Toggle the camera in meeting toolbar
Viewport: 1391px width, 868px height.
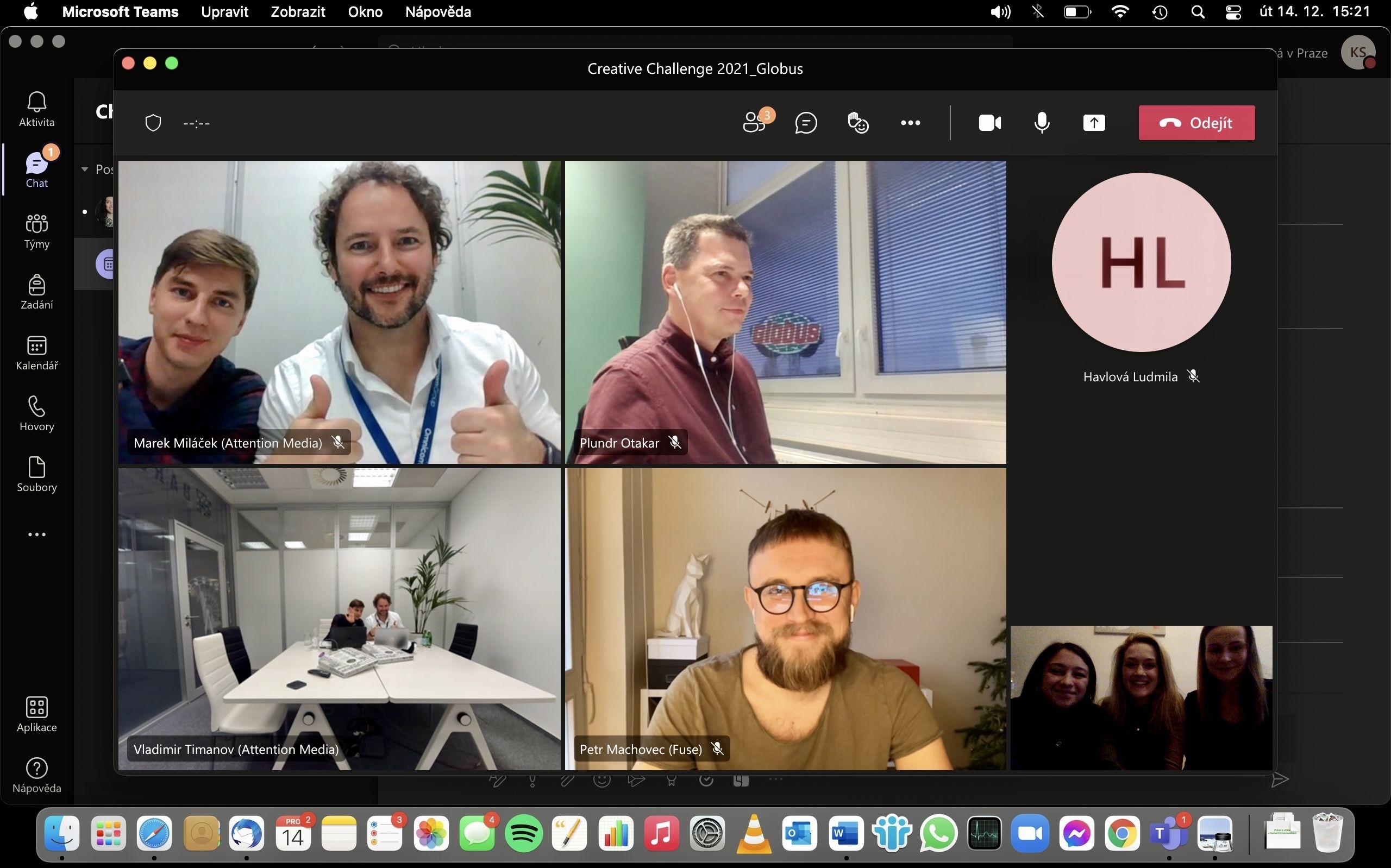[x=989, y=123]
